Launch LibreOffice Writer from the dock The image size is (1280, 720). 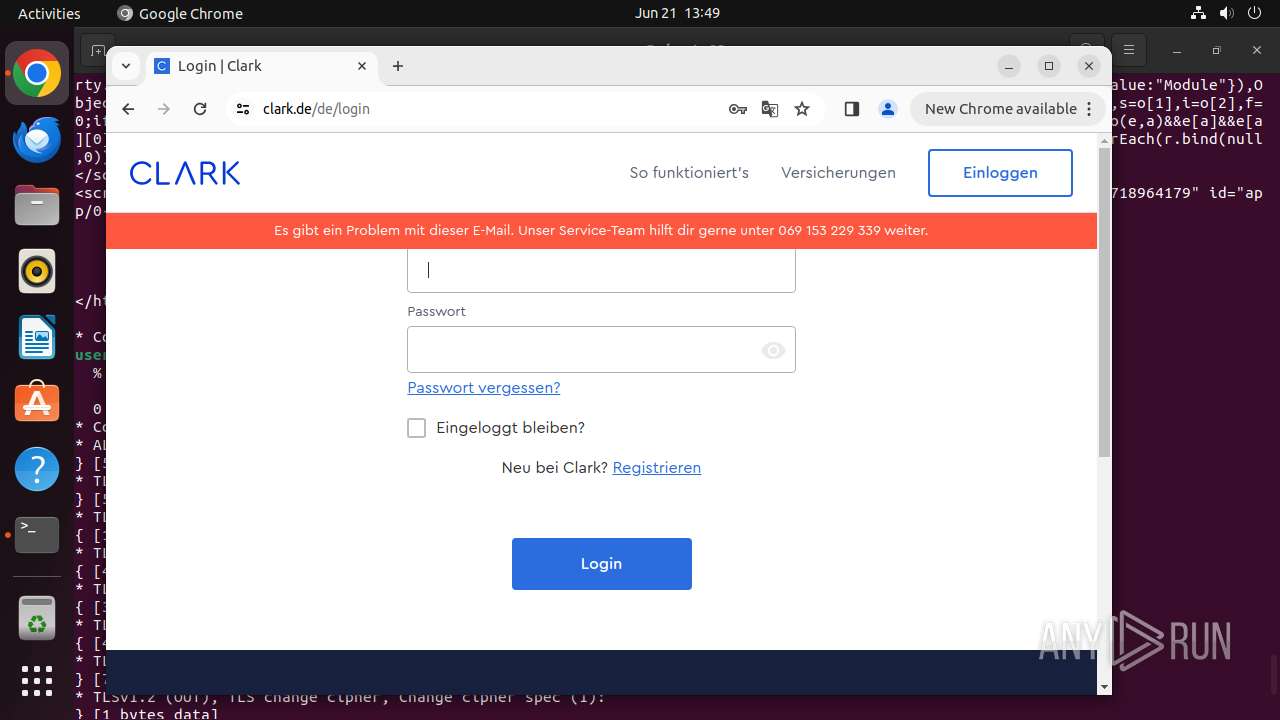tap(37, 337)
